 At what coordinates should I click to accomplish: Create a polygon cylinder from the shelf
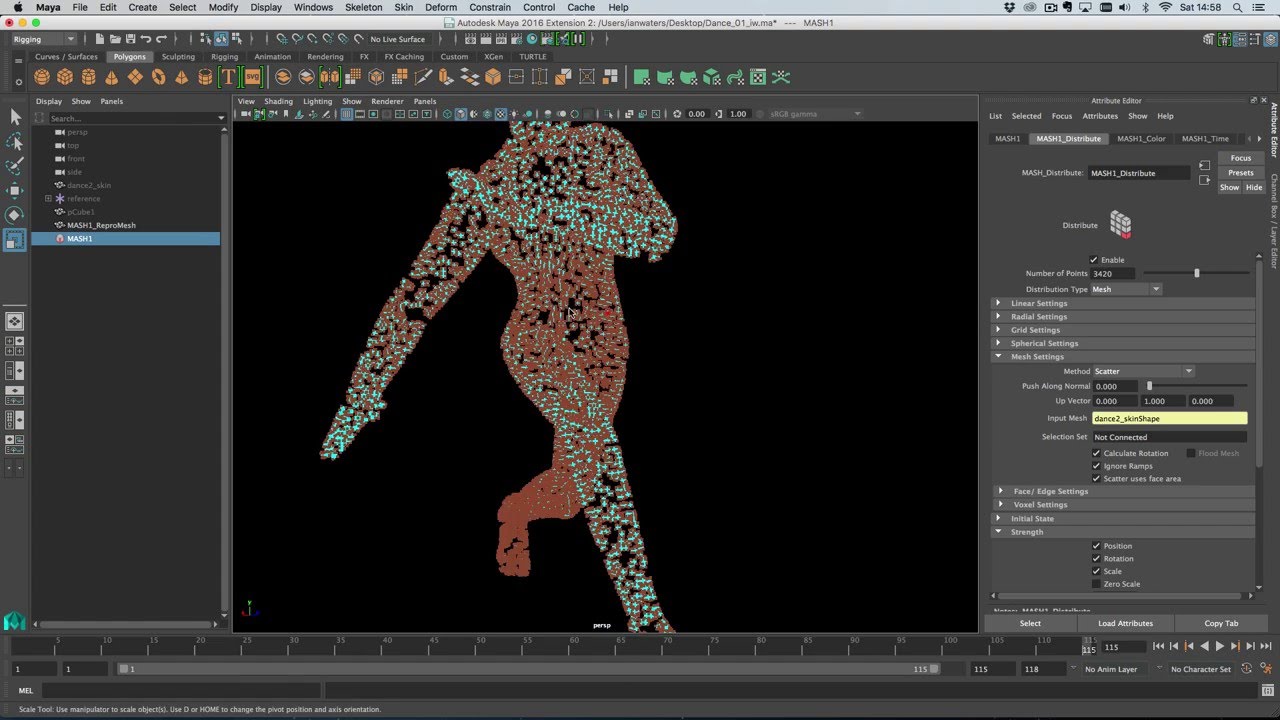coord(88,77)
